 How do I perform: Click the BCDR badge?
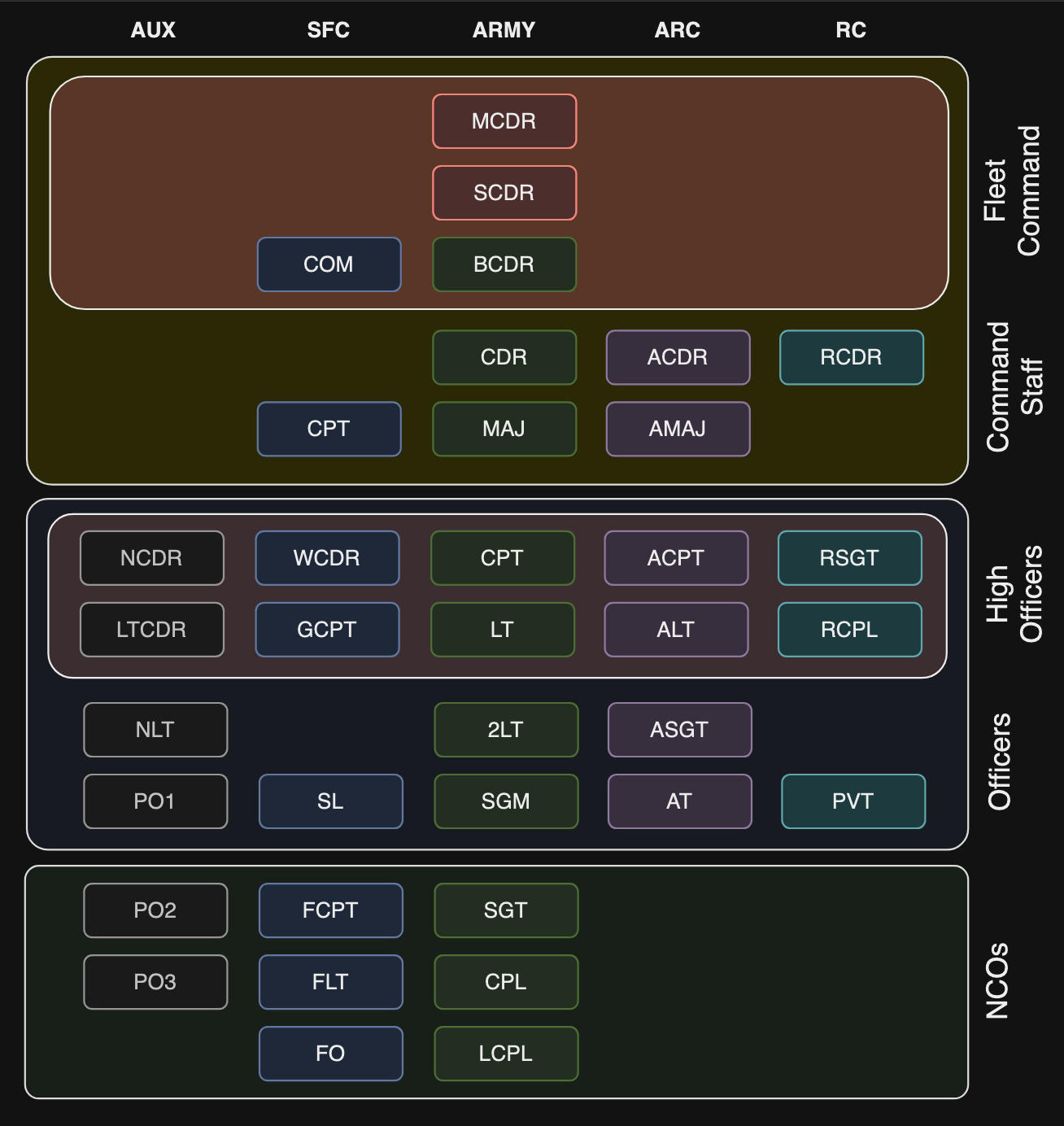(x=504, y=264)
